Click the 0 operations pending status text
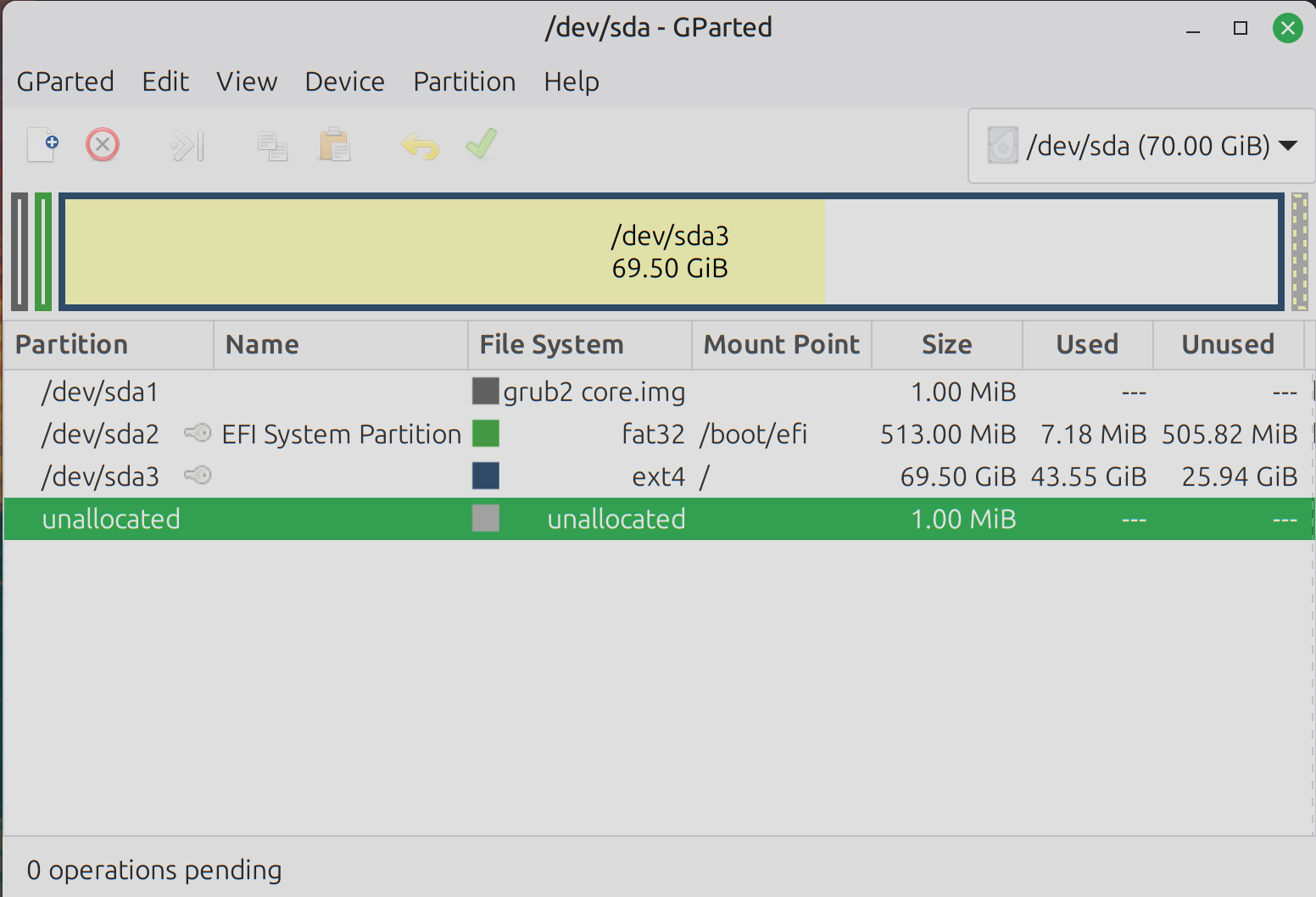 pos(154,870)
